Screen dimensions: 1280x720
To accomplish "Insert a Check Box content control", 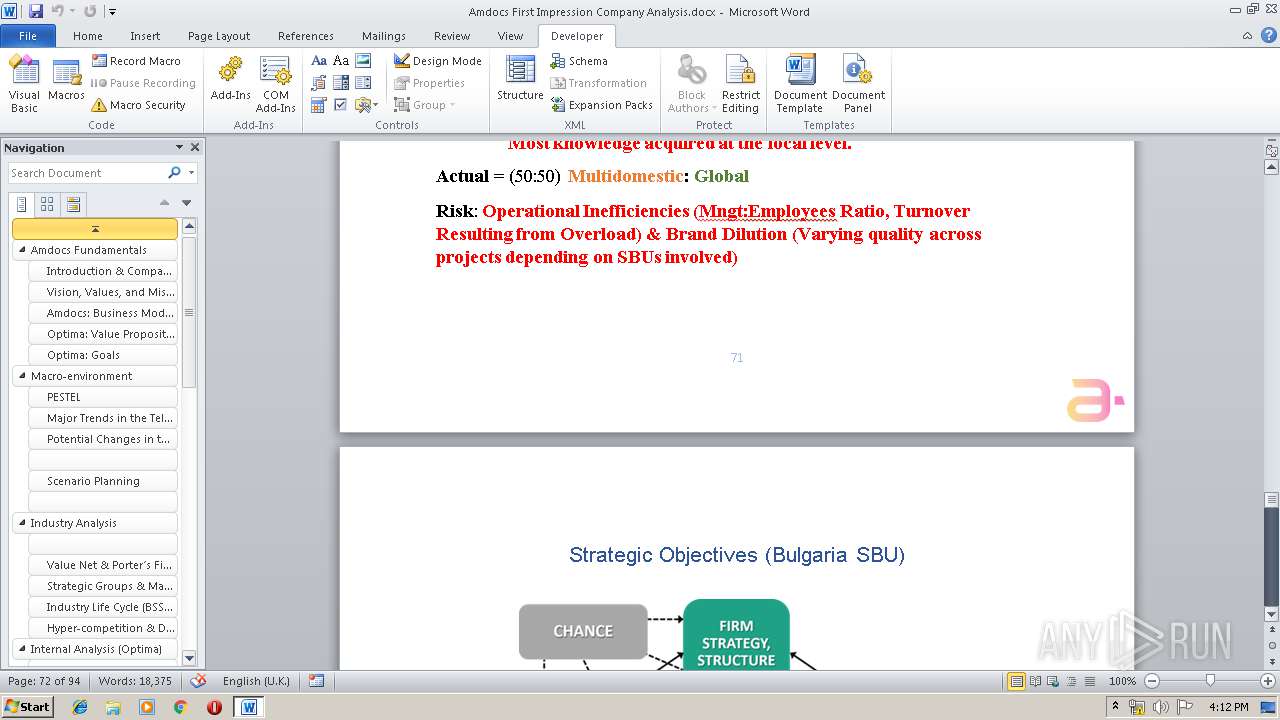I will click(x=341, y=105).
